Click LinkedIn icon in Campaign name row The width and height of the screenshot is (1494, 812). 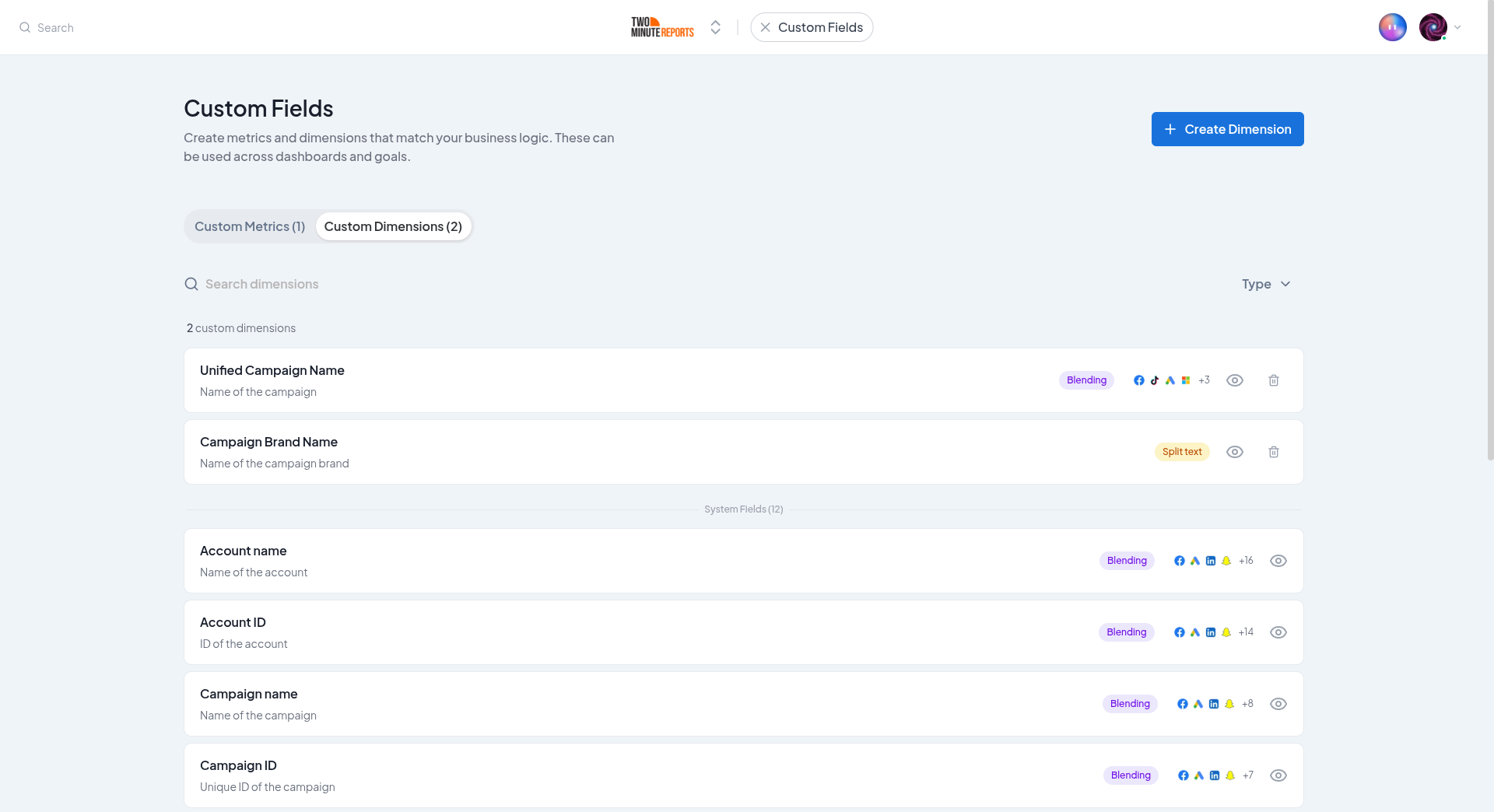(x=1214, y=704)
